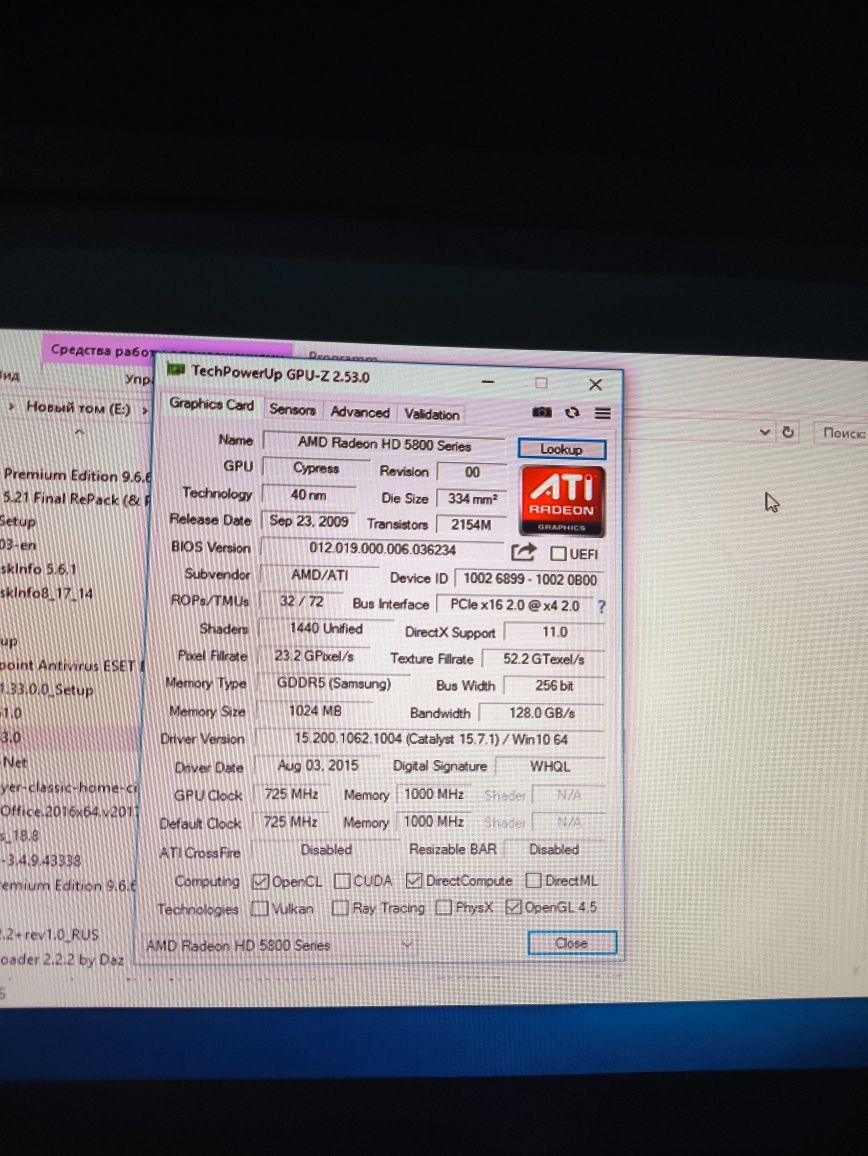
Task: Toggle the CUDA checkbox
Action: (342, 881)
